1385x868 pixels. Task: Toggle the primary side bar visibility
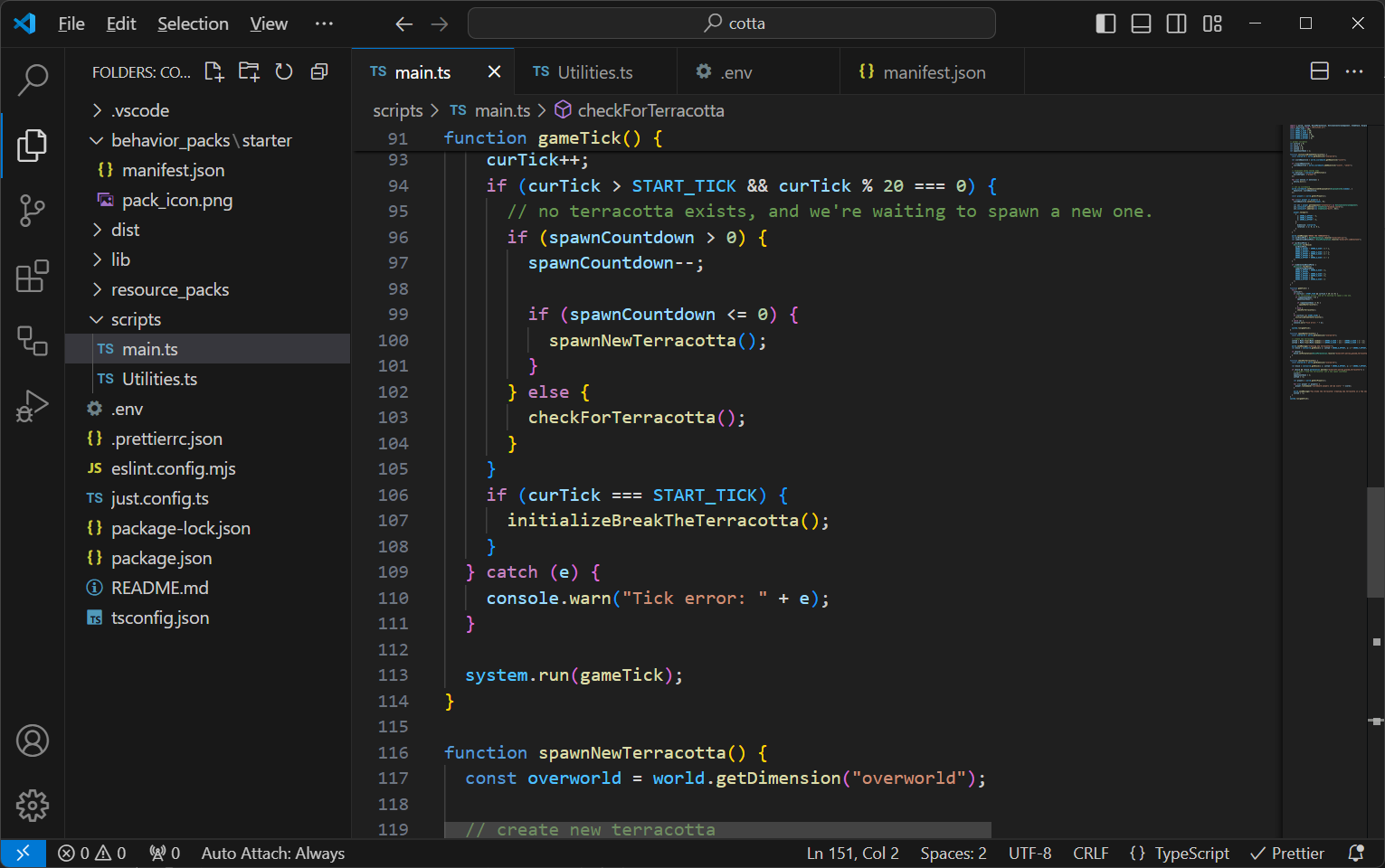pos(1105,24)
